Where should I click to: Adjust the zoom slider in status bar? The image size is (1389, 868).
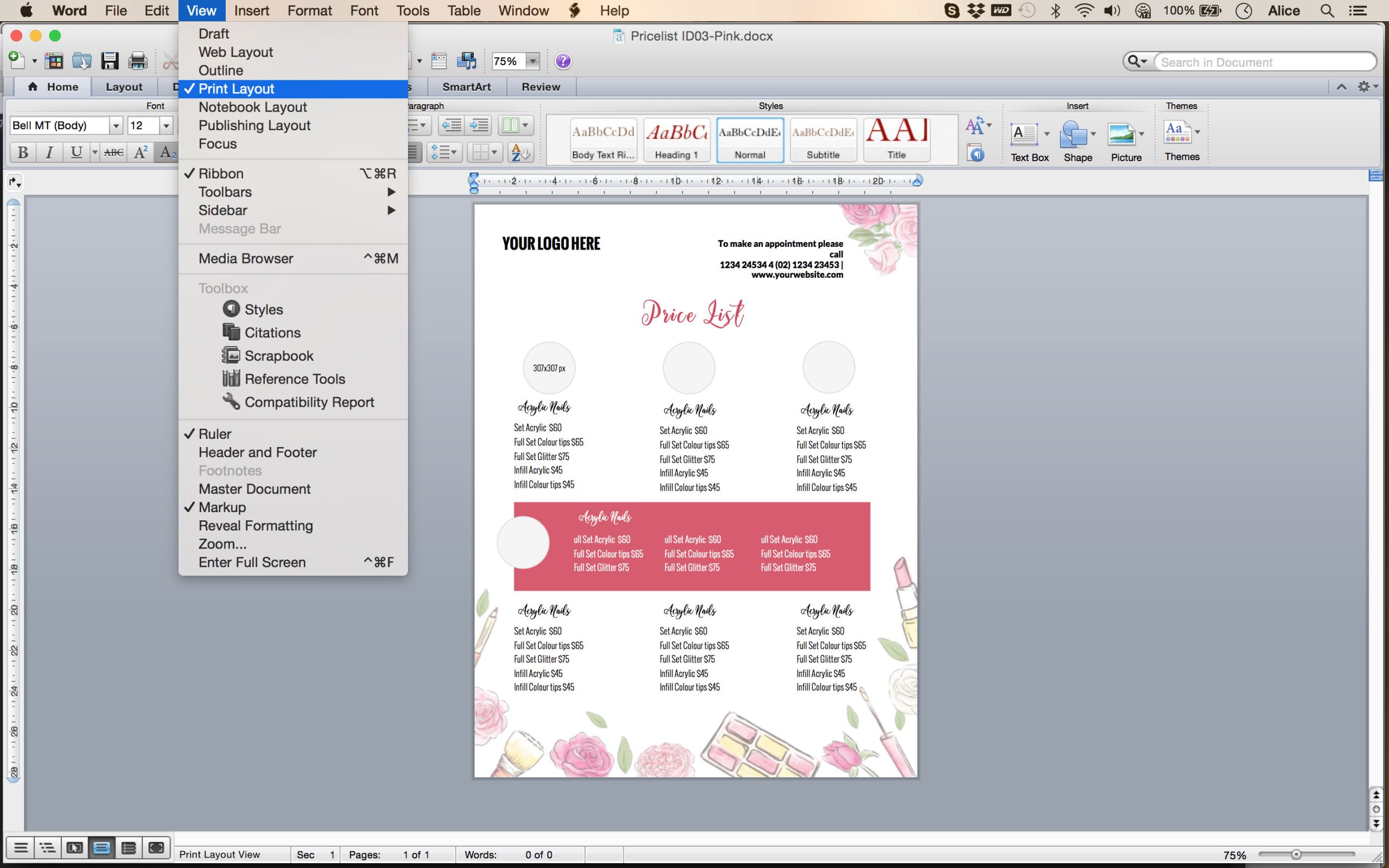coord(1296,854)
